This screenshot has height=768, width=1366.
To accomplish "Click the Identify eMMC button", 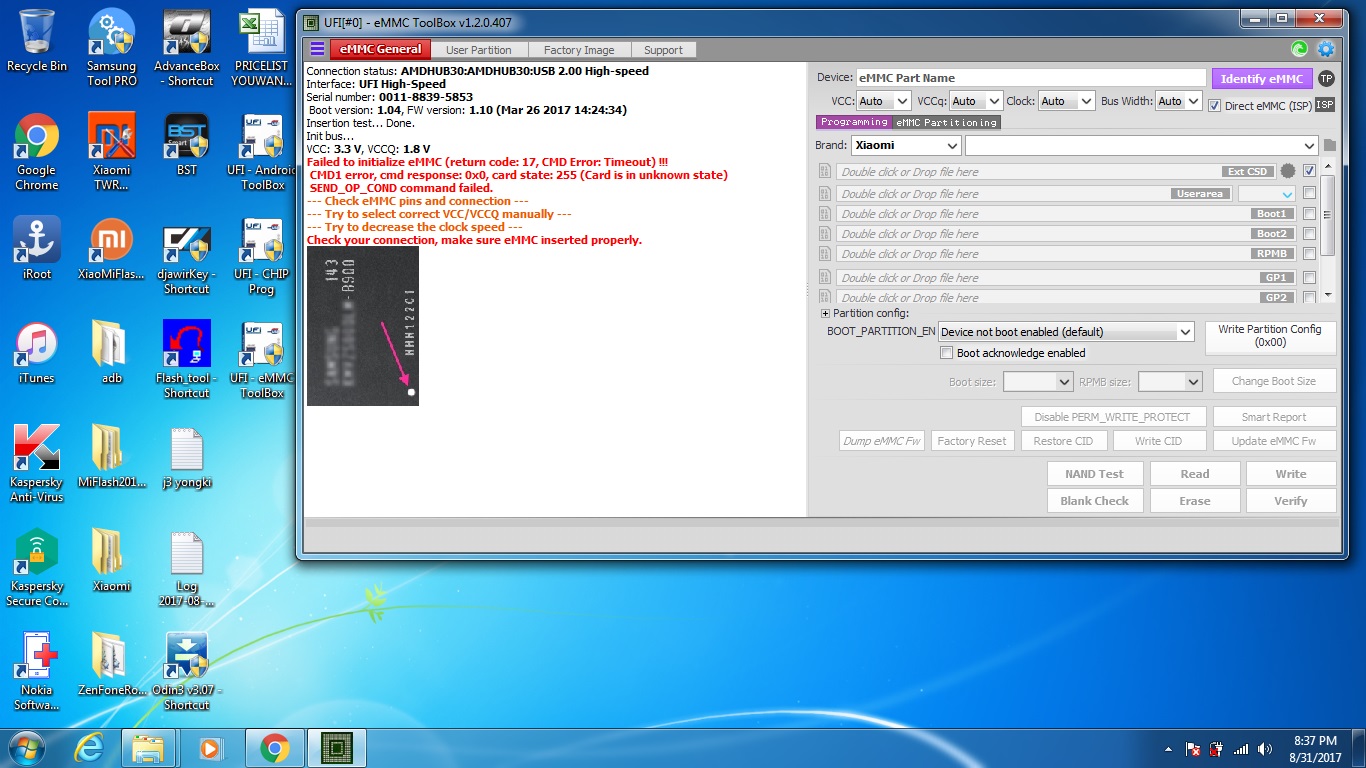I will (1261, 78).
